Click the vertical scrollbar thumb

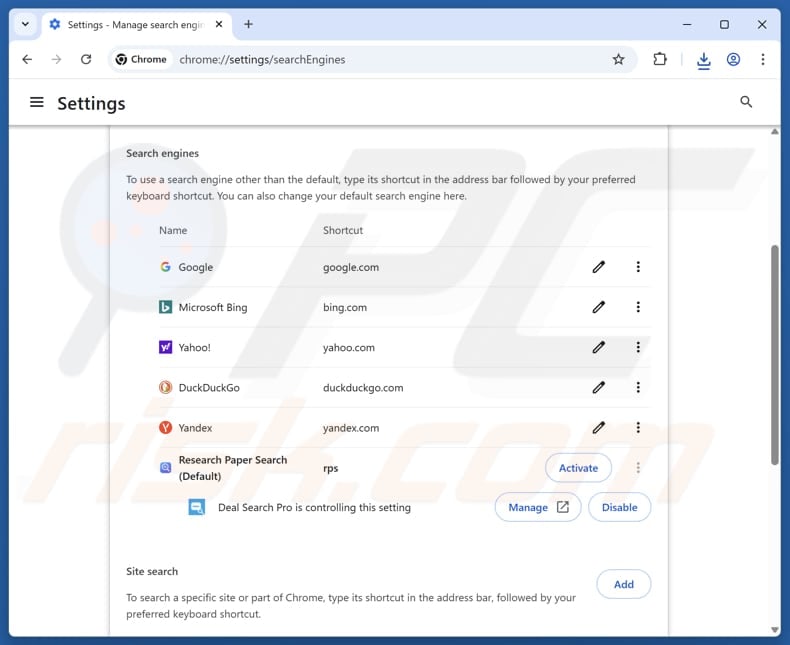(x=774, y=355)
